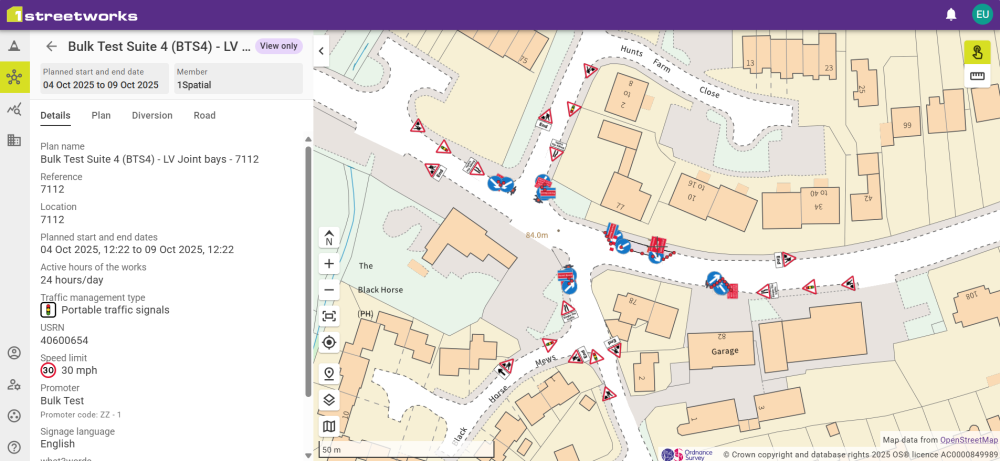
Task: Select the Road tab
Action: (x=204, y=115)
